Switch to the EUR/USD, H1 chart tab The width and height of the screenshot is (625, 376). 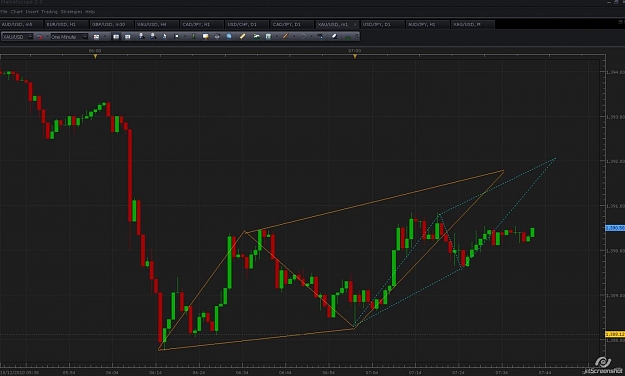pos(66,24)
